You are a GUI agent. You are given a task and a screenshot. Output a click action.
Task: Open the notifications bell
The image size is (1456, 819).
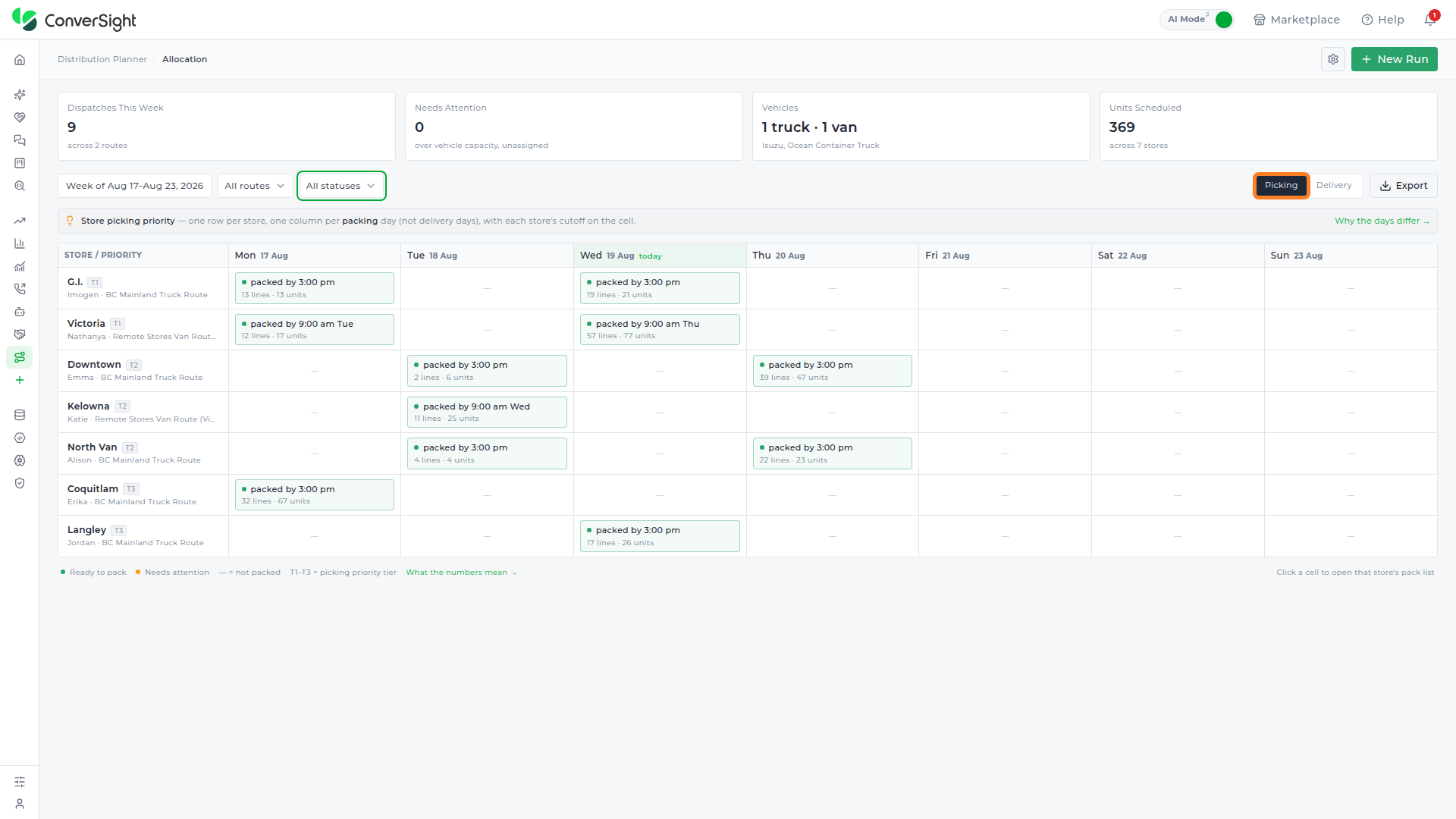click(1430, 20)
